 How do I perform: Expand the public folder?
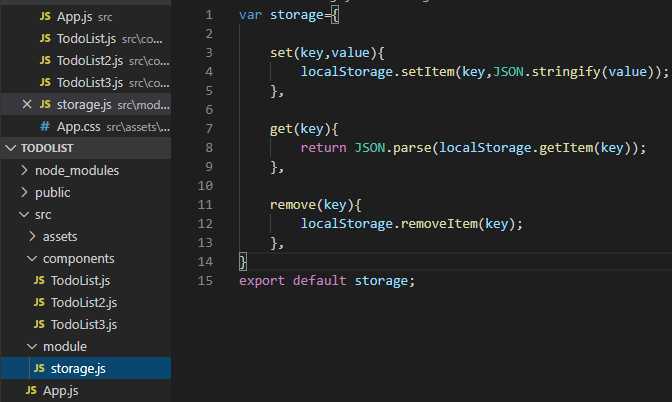click(26, 193)
